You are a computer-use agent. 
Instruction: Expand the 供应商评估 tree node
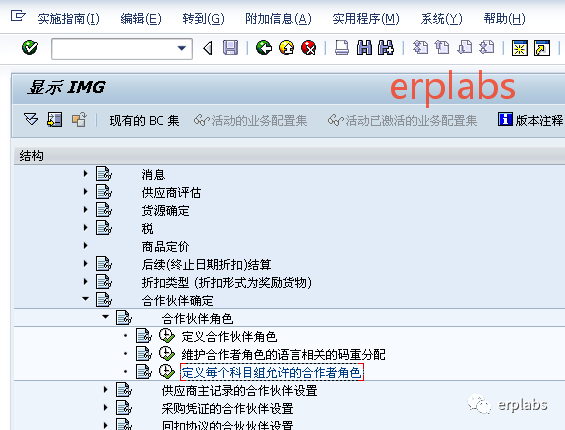tap(85, 191)
